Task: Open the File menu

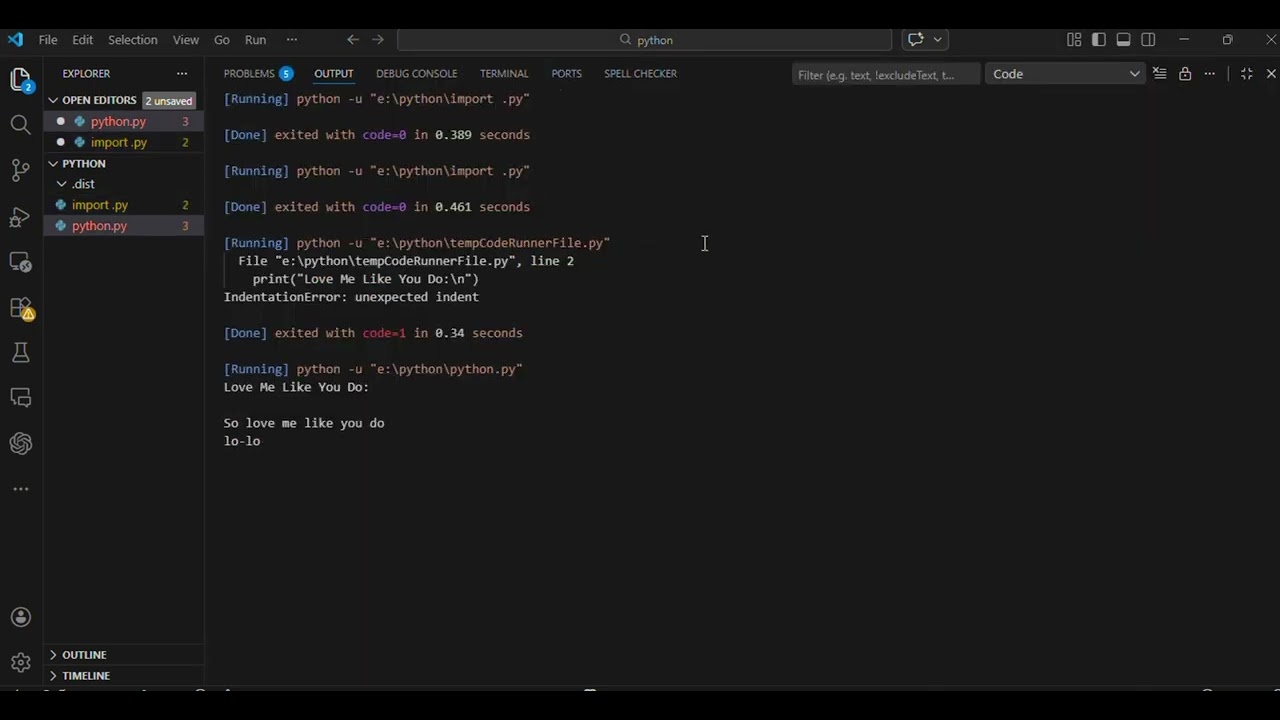Action: click(48, 40)
